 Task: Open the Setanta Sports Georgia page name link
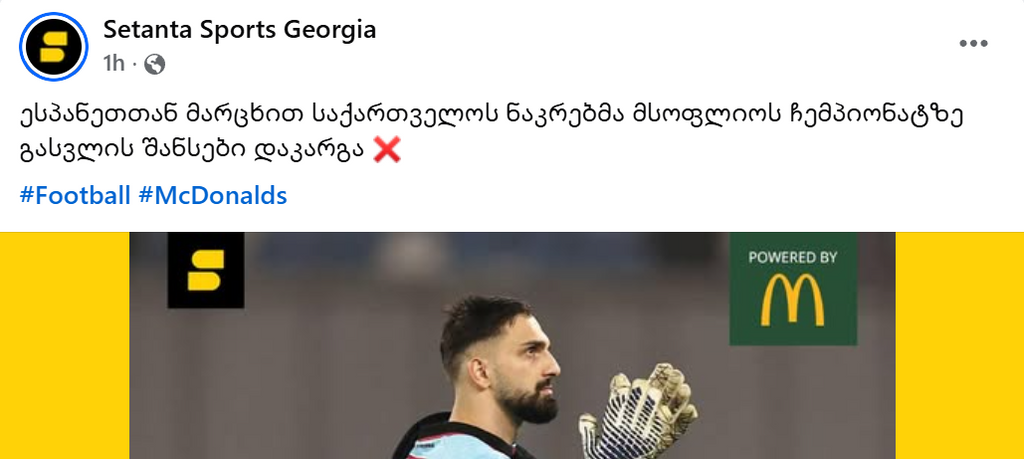240,29
